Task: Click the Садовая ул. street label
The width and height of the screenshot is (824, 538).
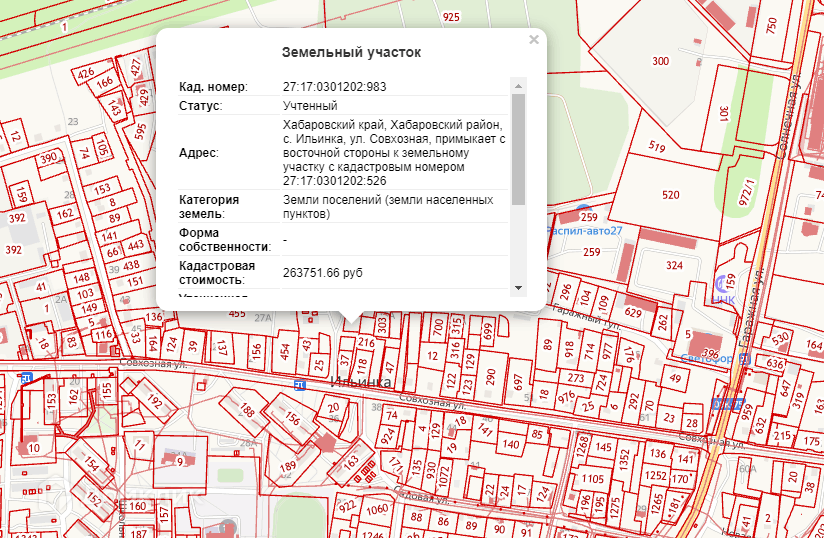Action: 422,495
